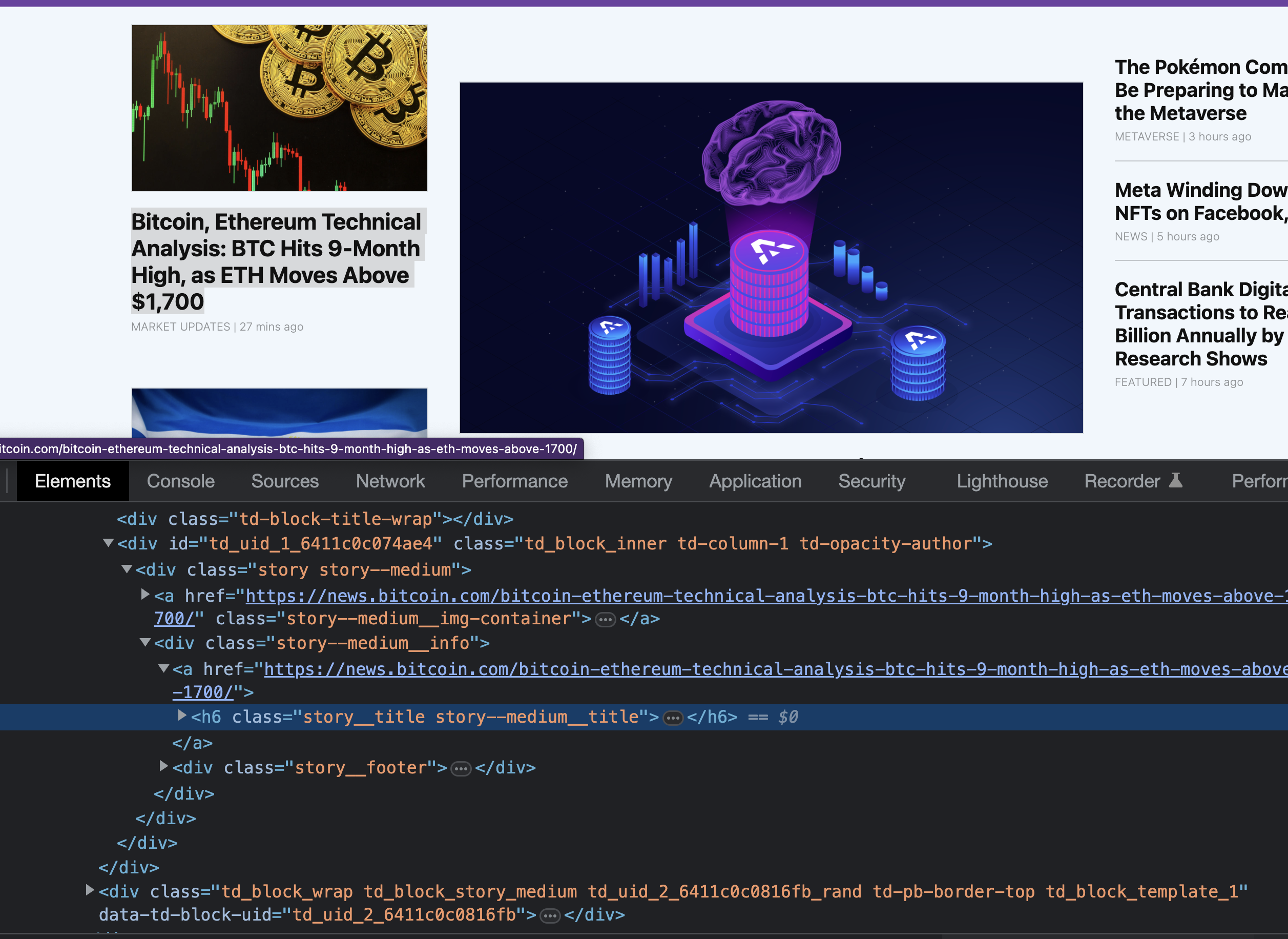Open the Network tab
Viewport: 1288px width, 939px height.
pos(390,481)
